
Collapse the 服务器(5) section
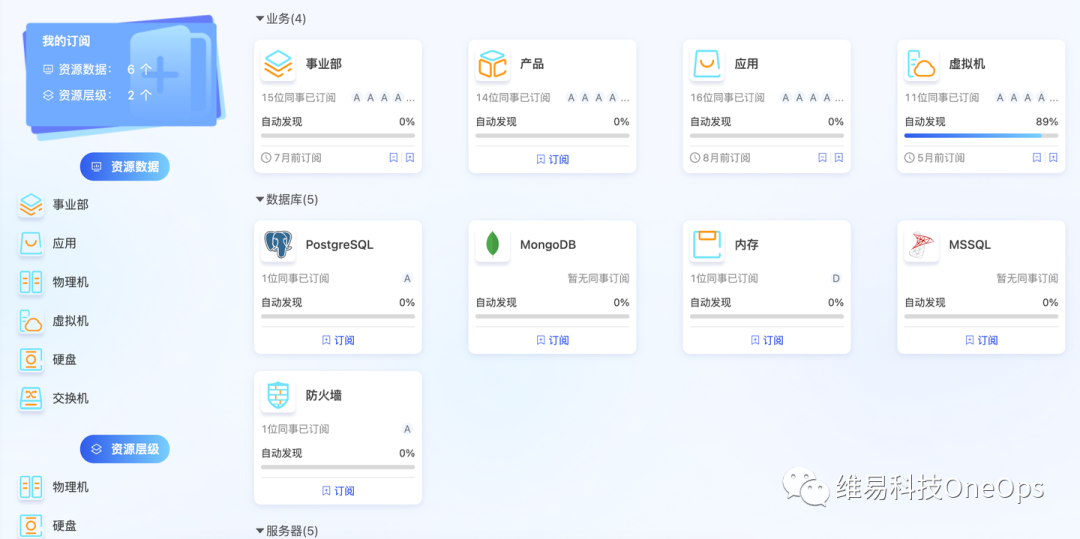tap(260, 531)
